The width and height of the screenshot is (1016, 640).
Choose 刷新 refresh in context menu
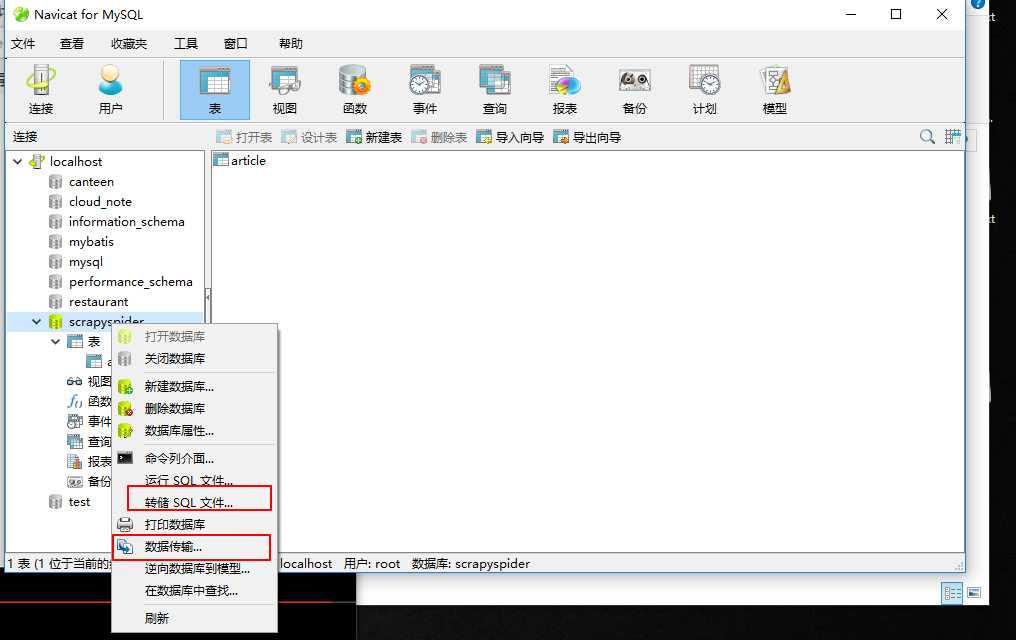pyautogui.click(x=194, y=619)
